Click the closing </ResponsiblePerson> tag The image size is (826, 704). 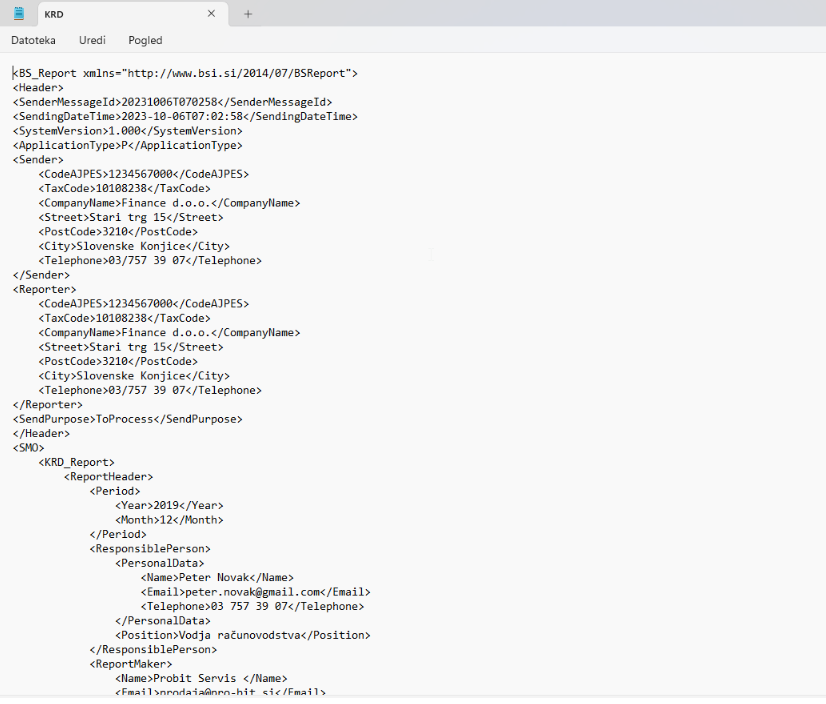coord(153,650)
